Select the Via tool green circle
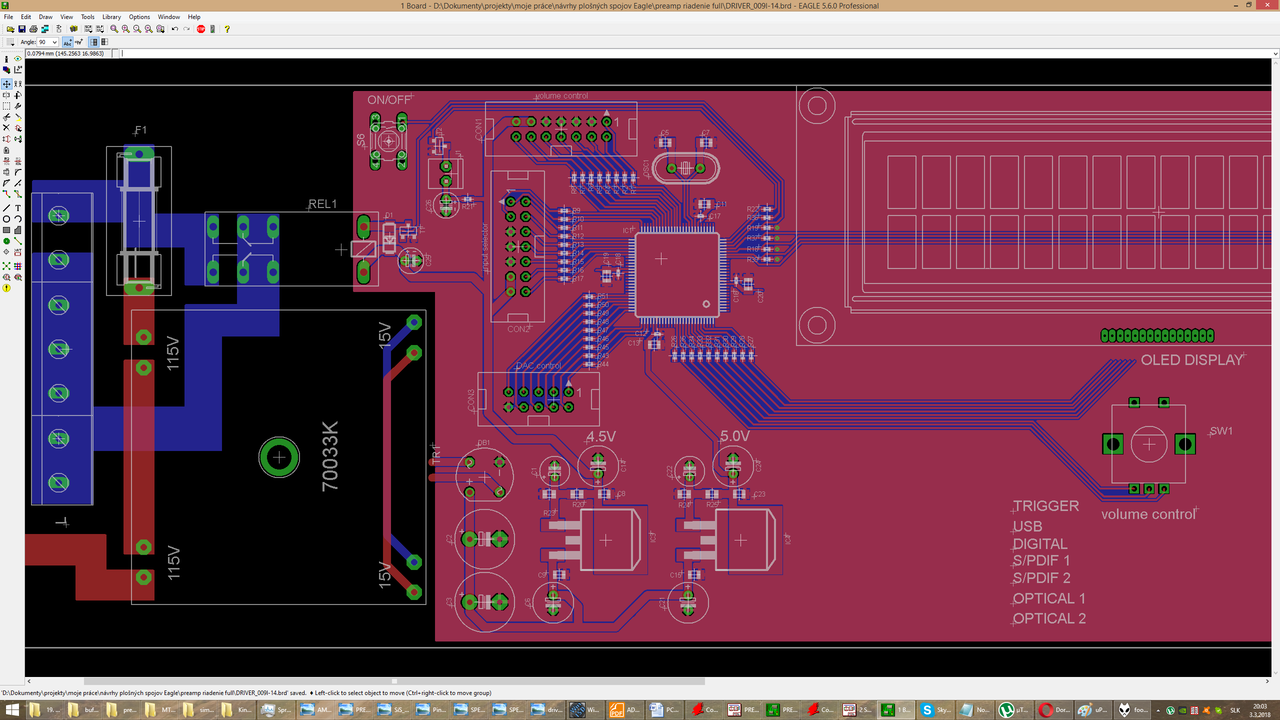Viewport: 1280px width, 720px height. tap(6, 241)
